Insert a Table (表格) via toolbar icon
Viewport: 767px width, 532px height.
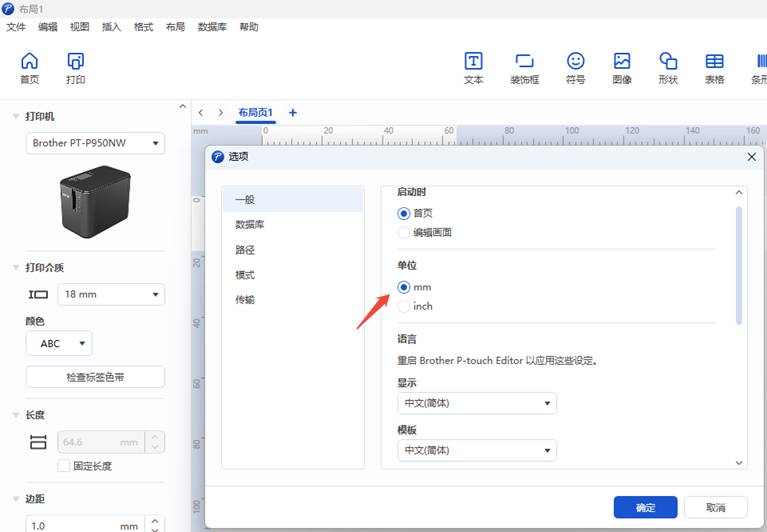714,67
